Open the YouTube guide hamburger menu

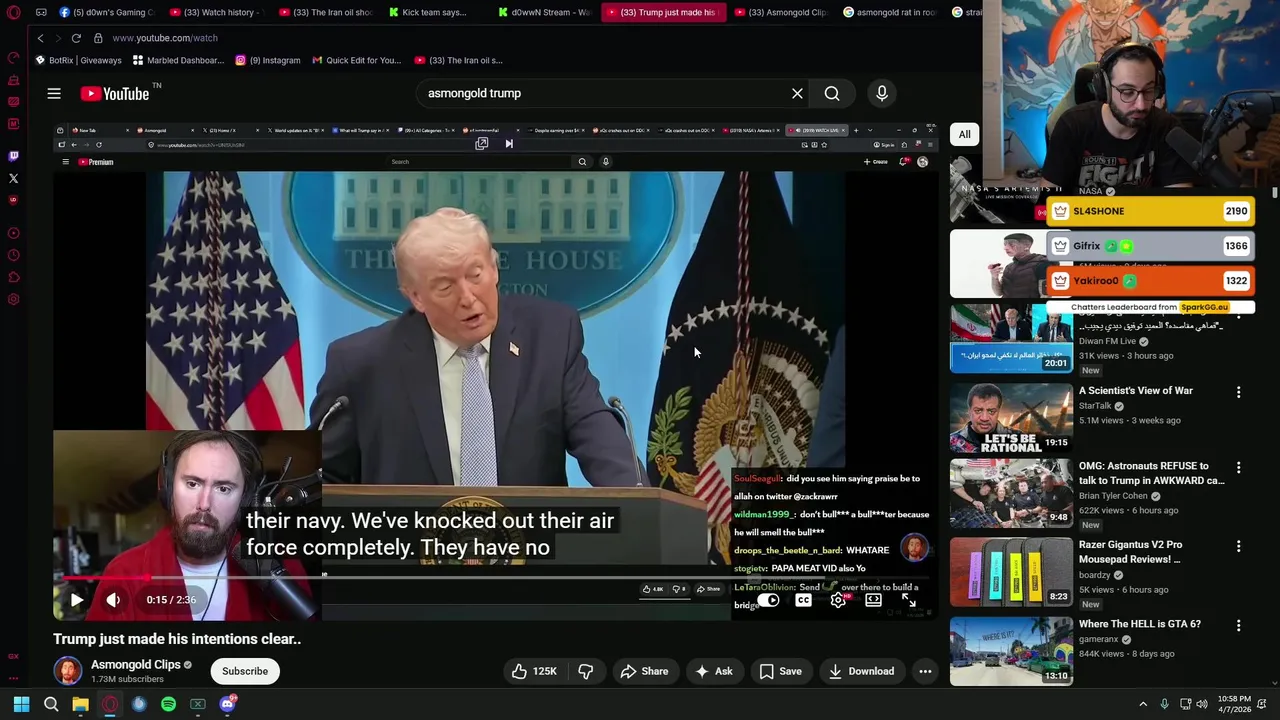[x=54, y=93]
